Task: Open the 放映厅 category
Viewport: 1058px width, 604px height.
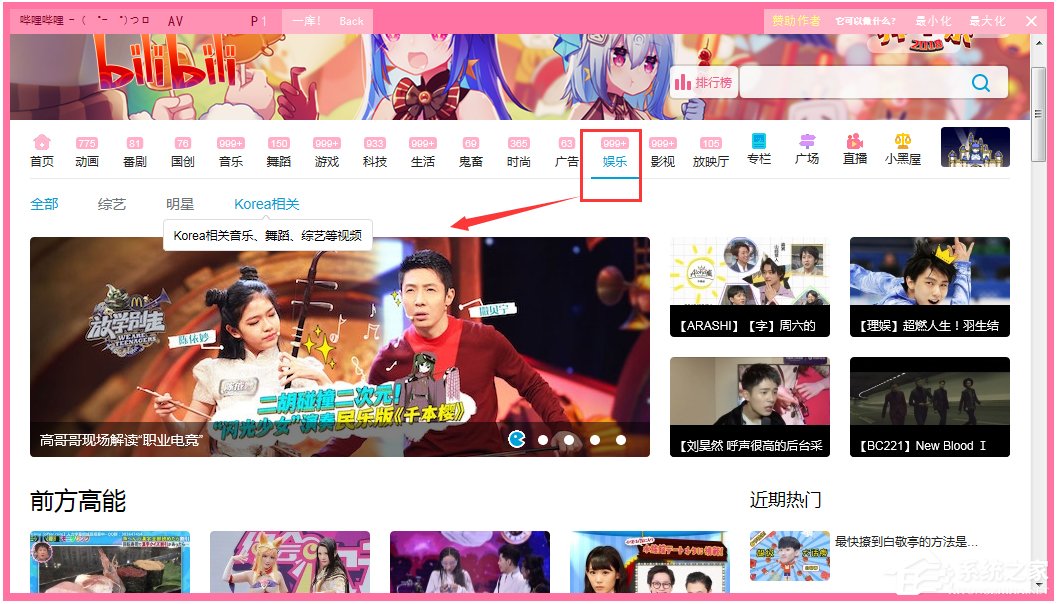Action: pyautogui.click(x=711, y=152)
